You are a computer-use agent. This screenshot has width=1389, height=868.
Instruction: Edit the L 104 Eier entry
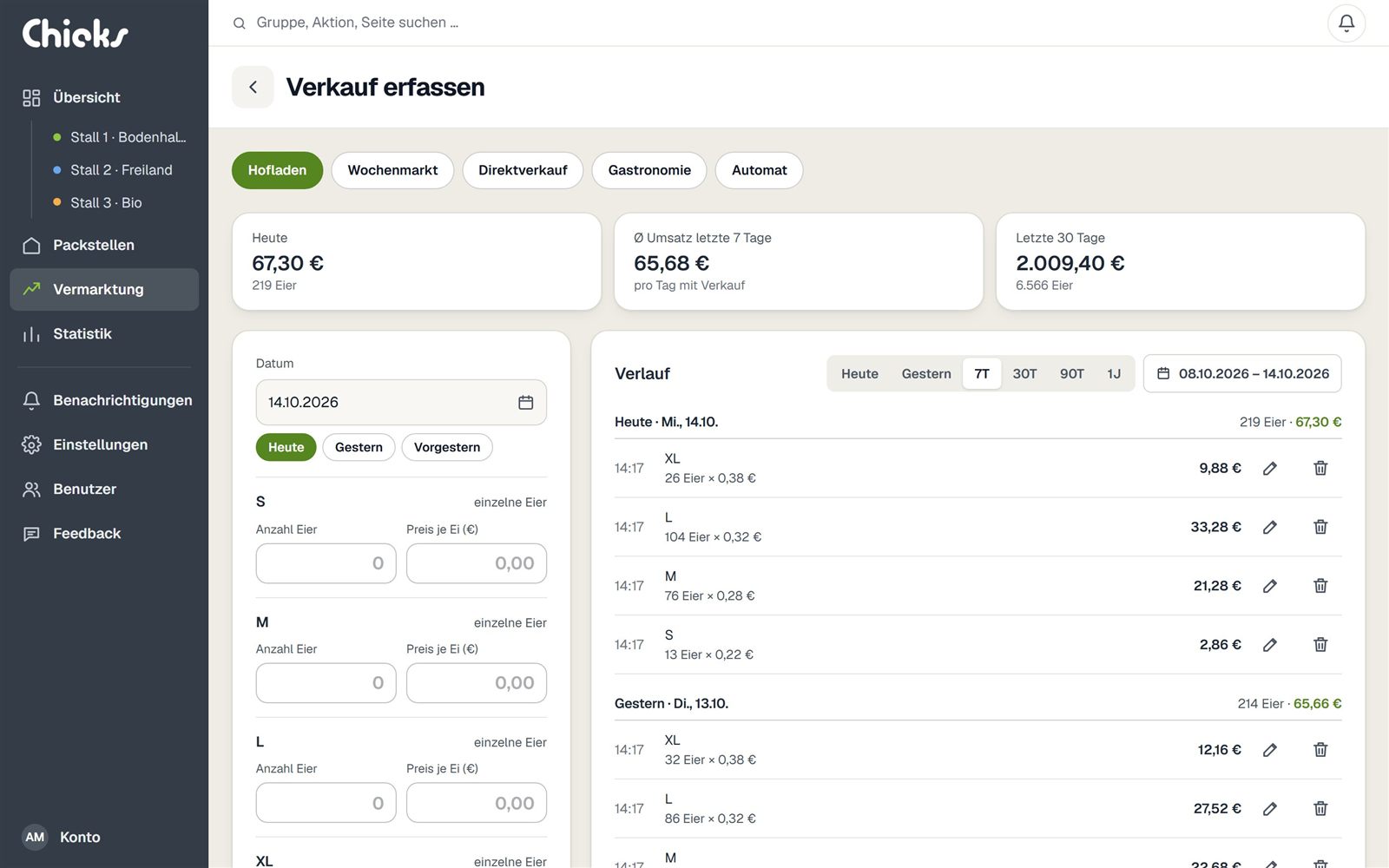(x=1269, y=527)
